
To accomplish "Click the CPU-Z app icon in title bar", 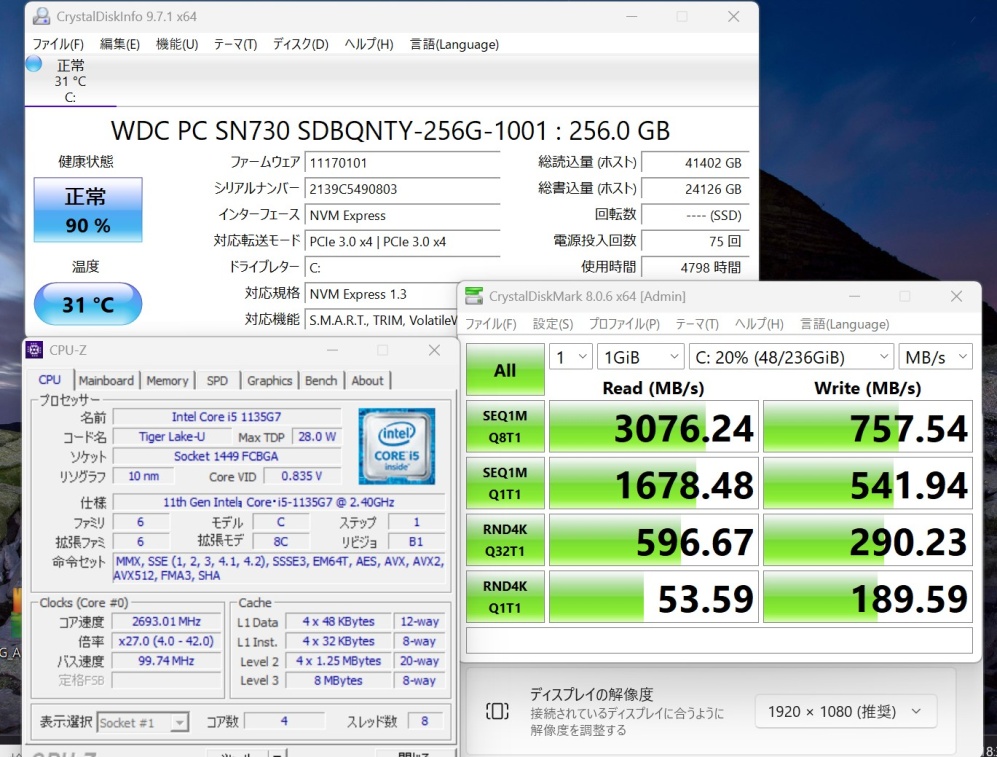I will coord(34,350).
